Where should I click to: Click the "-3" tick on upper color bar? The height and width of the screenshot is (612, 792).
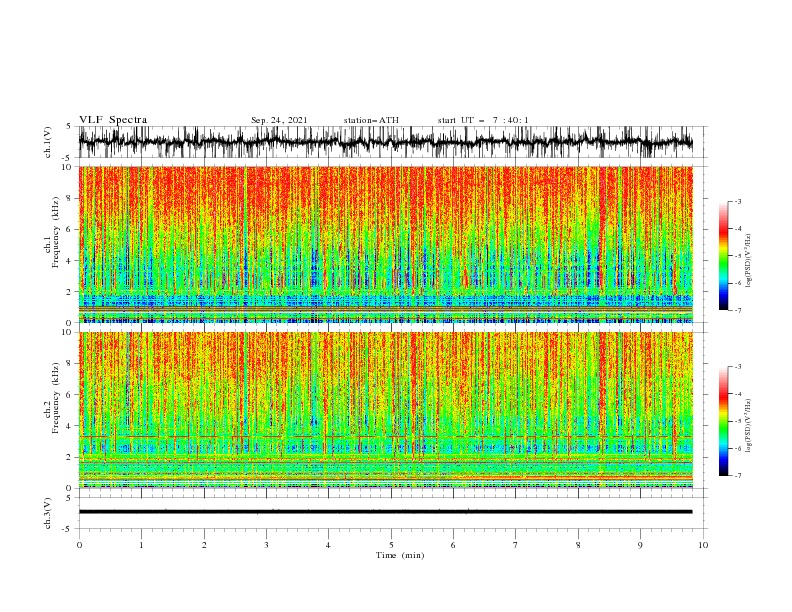pyautogui.click(x=737, y=201)
